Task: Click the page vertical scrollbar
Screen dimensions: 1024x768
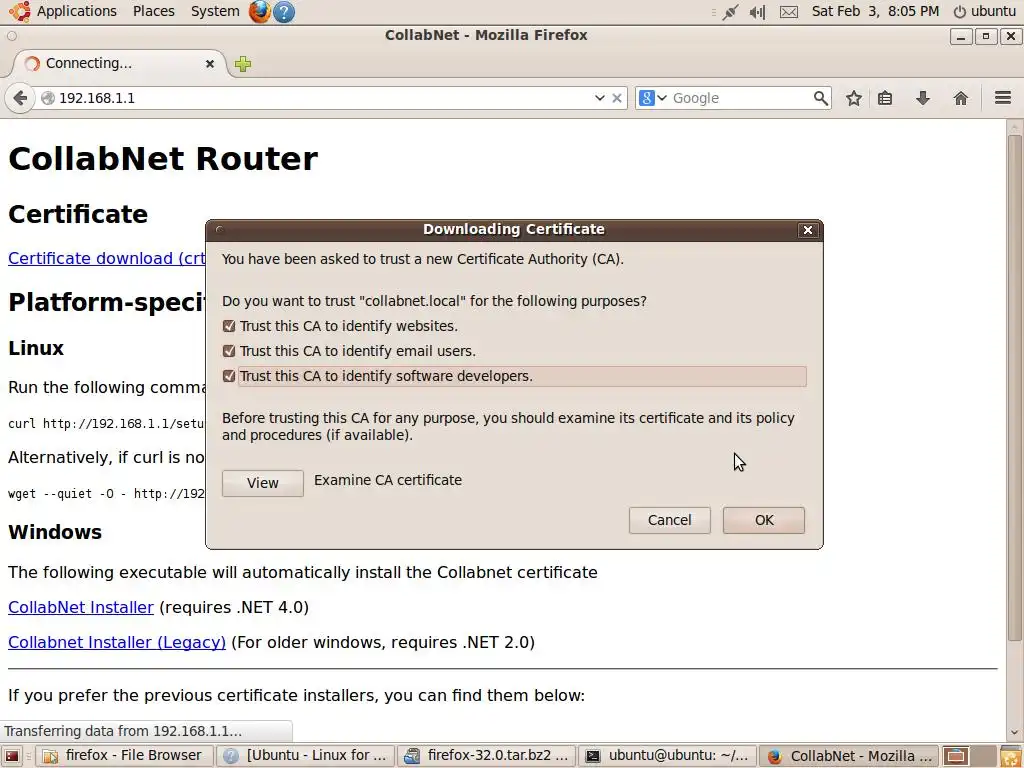Action: click(1014, 389)
